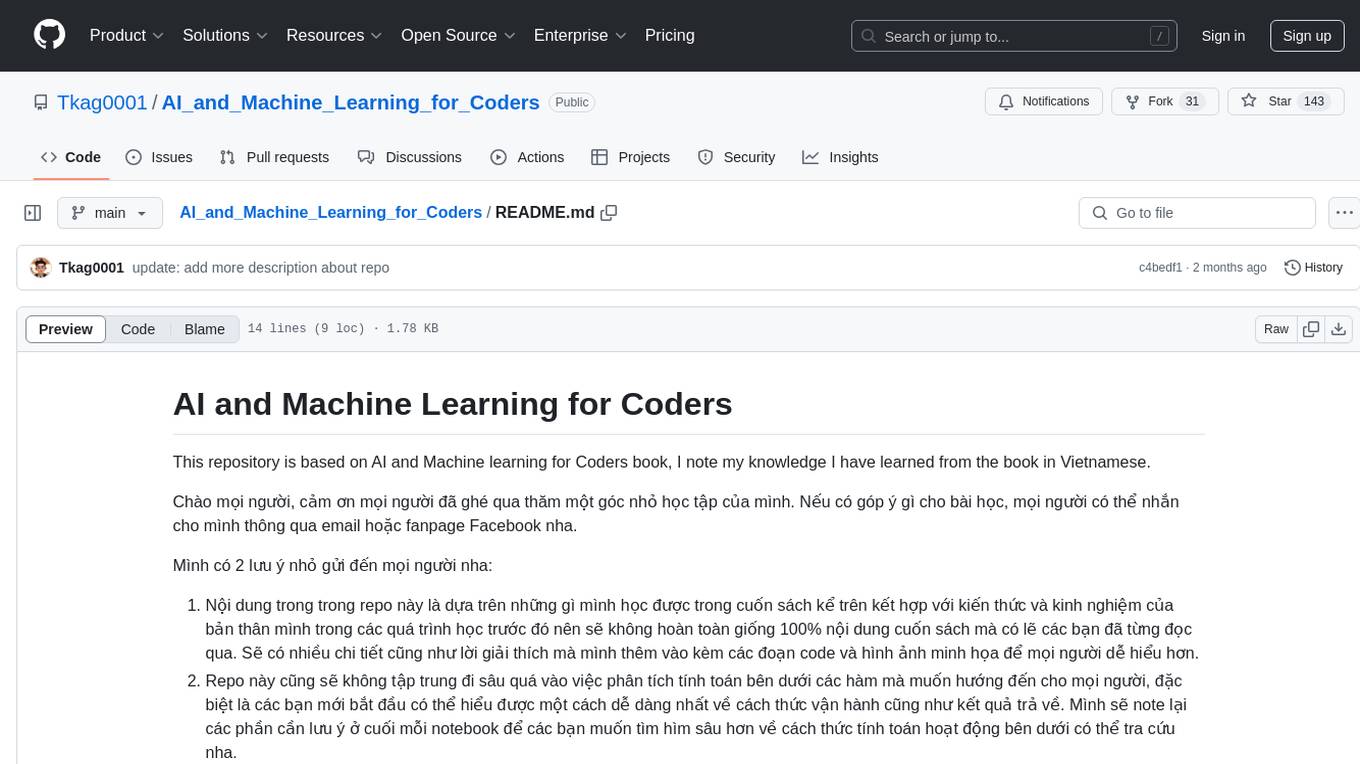Expand the Enterprise menu

tap(580, 35)
